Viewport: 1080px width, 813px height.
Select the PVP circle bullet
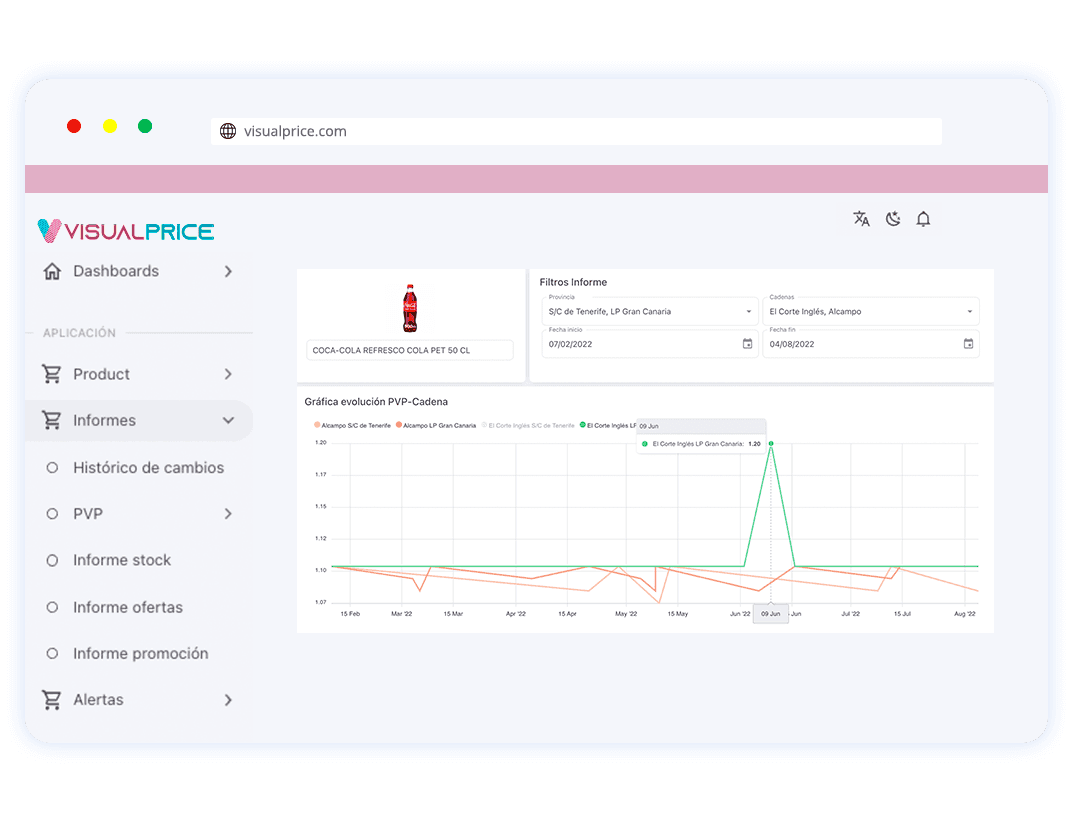click(x=52, y=514)
